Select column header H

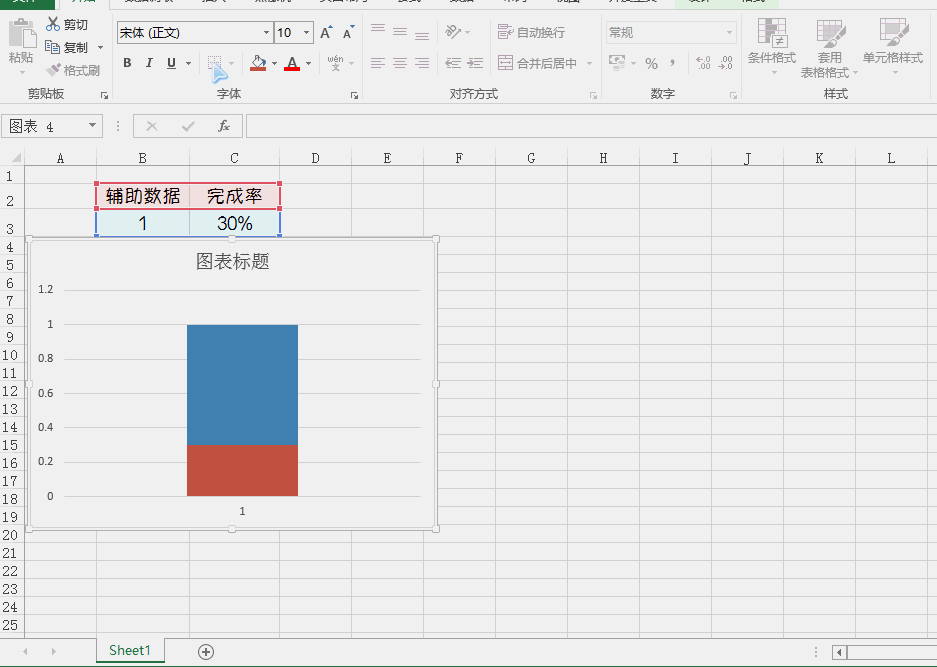[603, 158]
